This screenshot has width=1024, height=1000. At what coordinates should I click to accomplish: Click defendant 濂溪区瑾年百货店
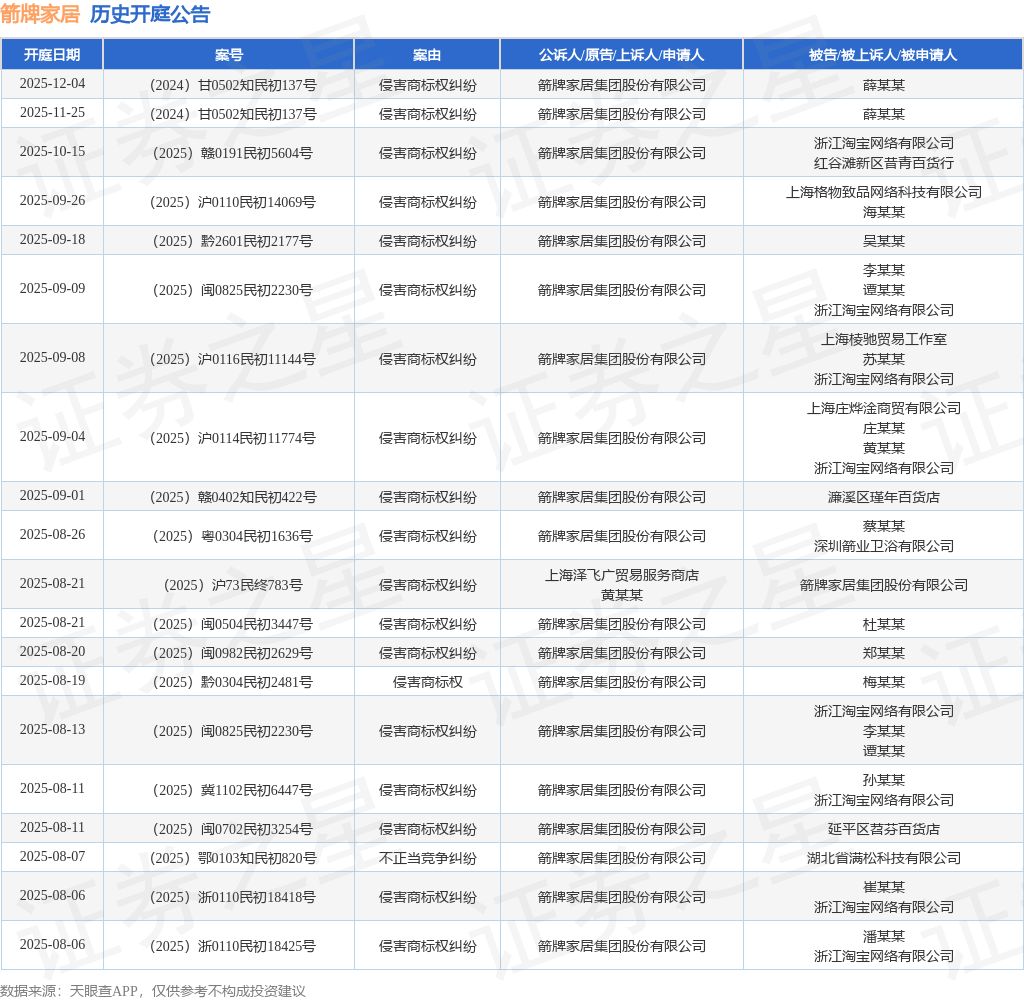click(x=883, y=498)
